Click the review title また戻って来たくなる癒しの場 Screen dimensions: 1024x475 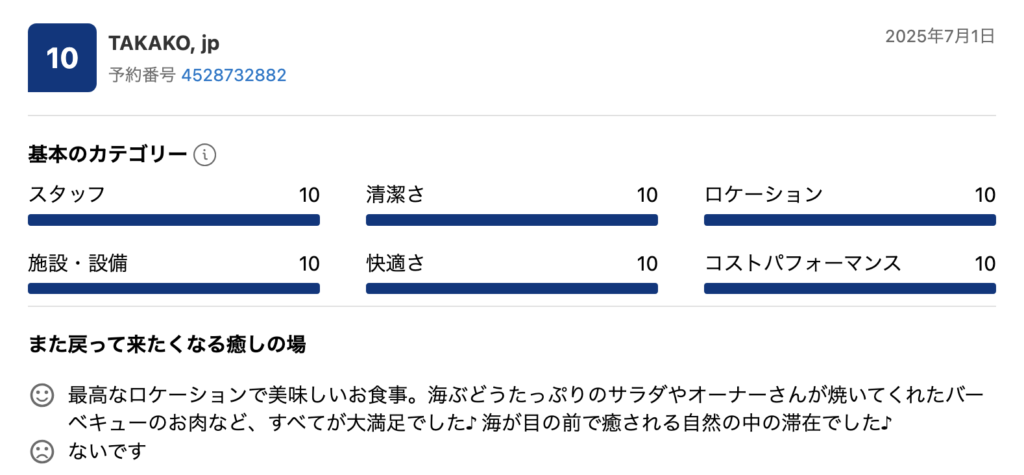(x=167, y=345)
